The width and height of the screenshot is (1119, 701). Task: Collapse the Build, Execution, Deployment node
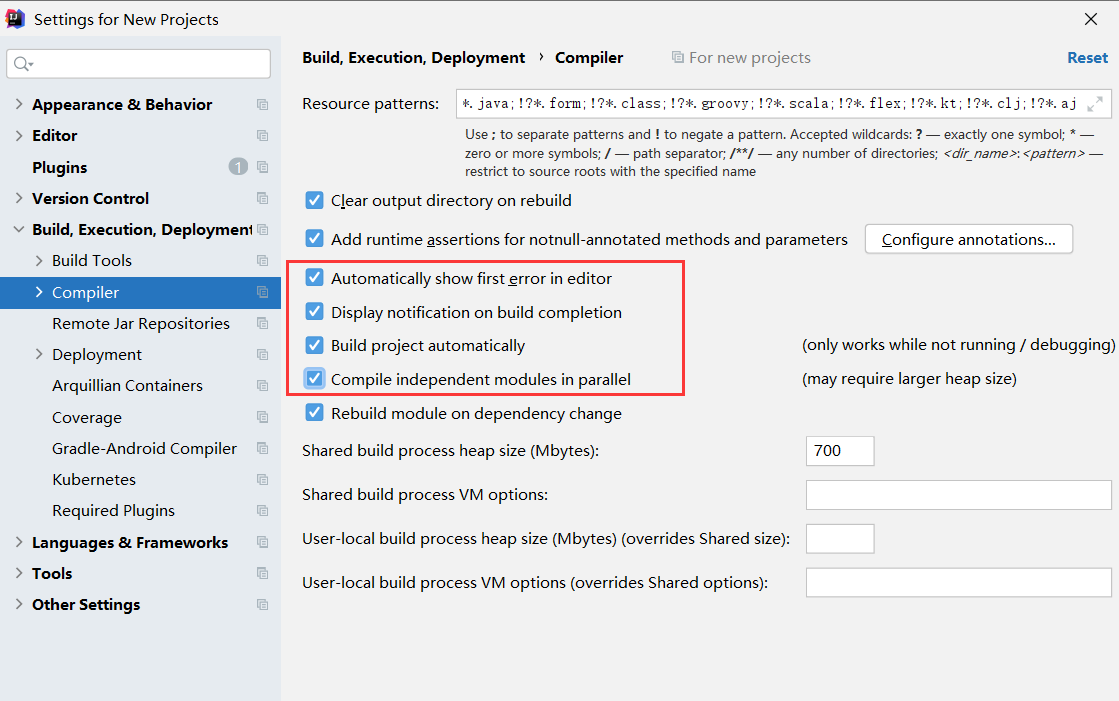(19, 229)
